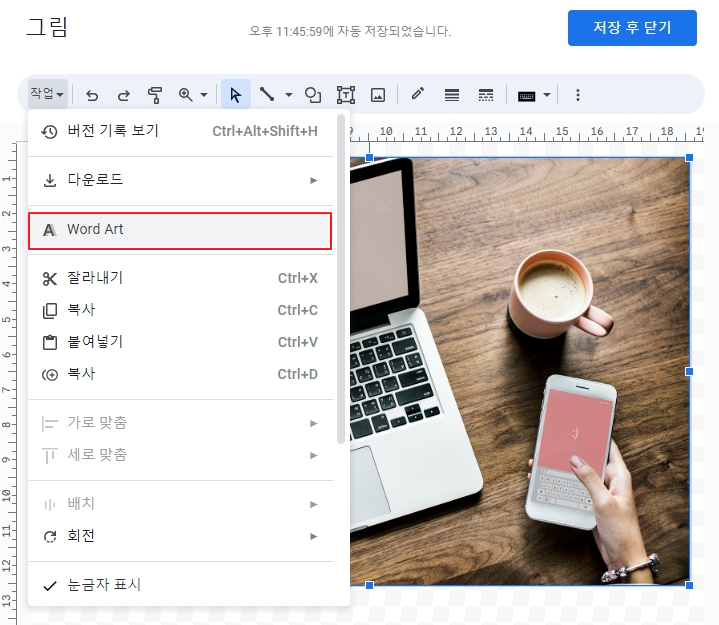
Task: Click the 작업 menu dropdown
Action: 47,94
